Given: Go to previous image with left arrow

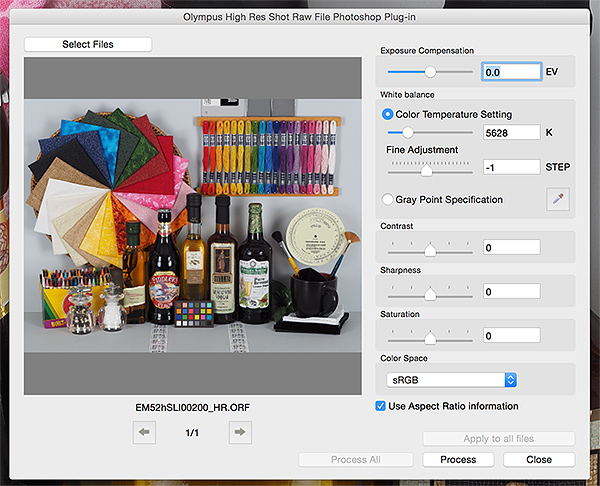Looking at the screenshot, I should pyautogui.click(x=146, y=432).
